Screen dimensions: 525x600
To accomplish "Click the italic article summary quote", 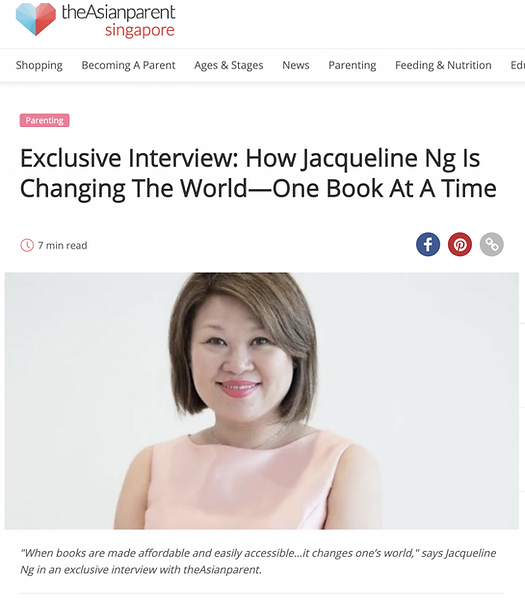I will pos(258,561).
